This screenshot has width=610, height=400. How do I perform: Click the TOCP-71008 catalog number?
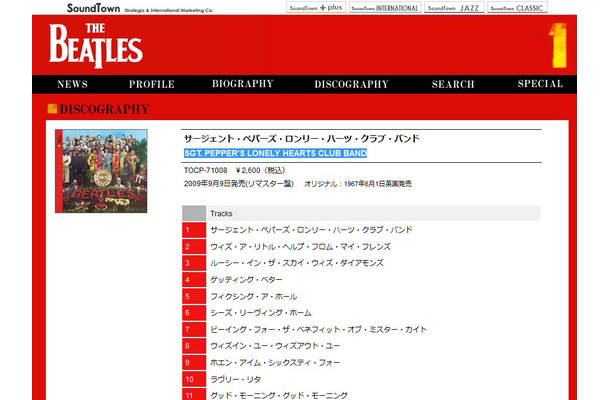[x=205, y=170]
